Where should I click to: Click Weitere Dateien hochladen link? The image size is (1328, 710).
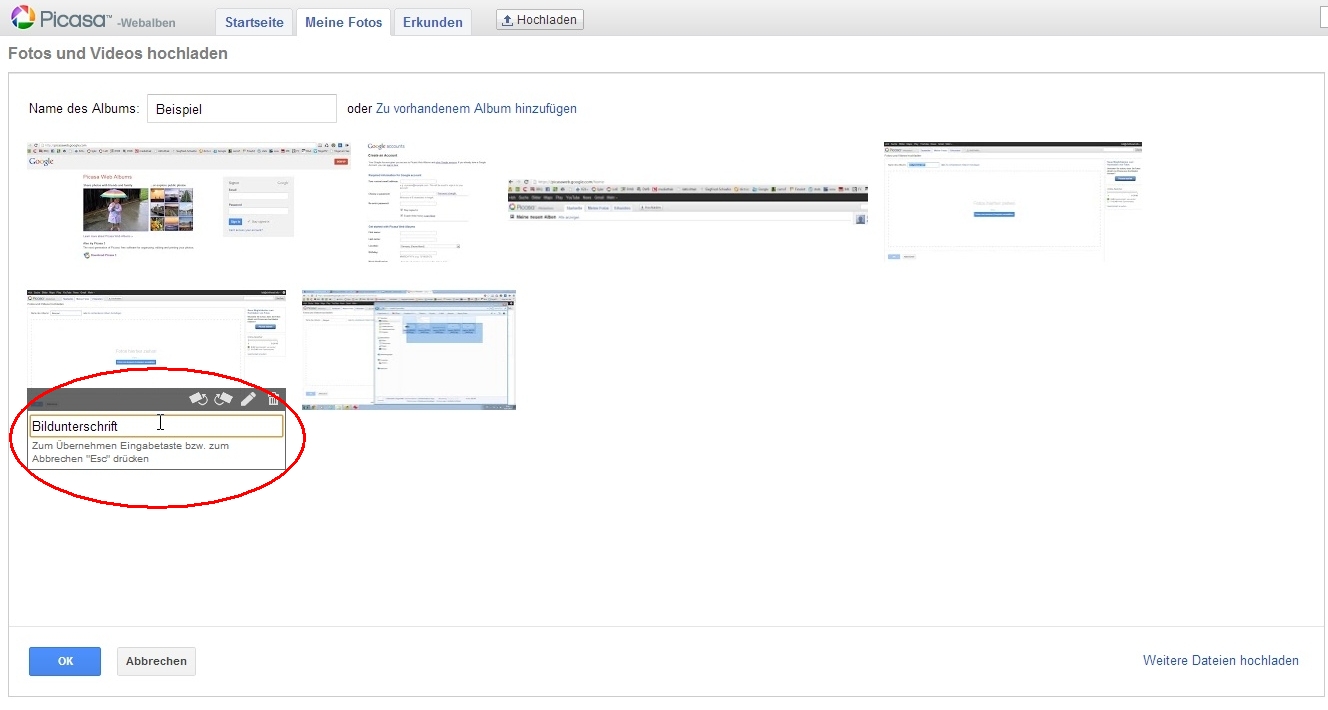pyautogui.click(x=1220, y=661)
